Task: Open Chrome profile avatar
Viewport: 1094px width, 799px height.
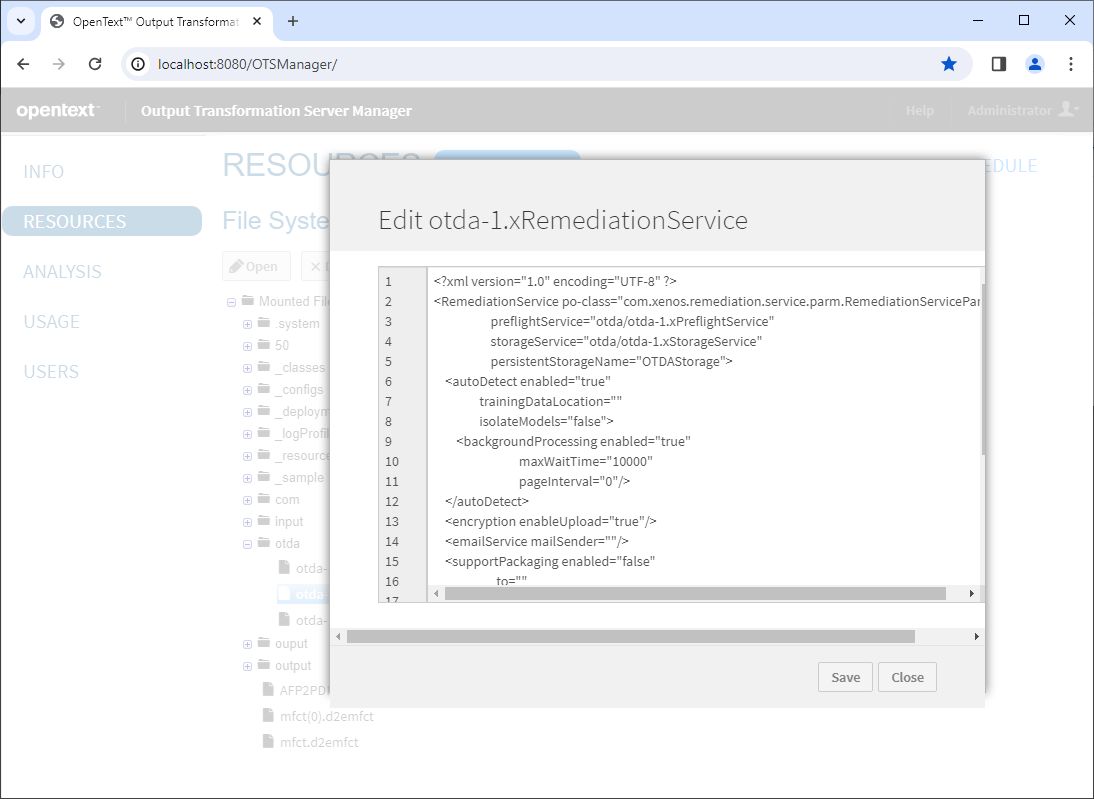Action: click(x=1035, y=64)
